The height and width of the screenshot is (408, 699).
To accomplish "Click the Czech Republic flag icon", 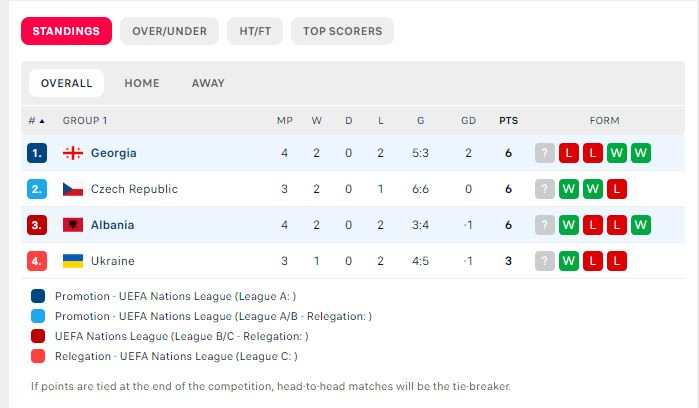I will pyautogui.click(x=73, y=189).
